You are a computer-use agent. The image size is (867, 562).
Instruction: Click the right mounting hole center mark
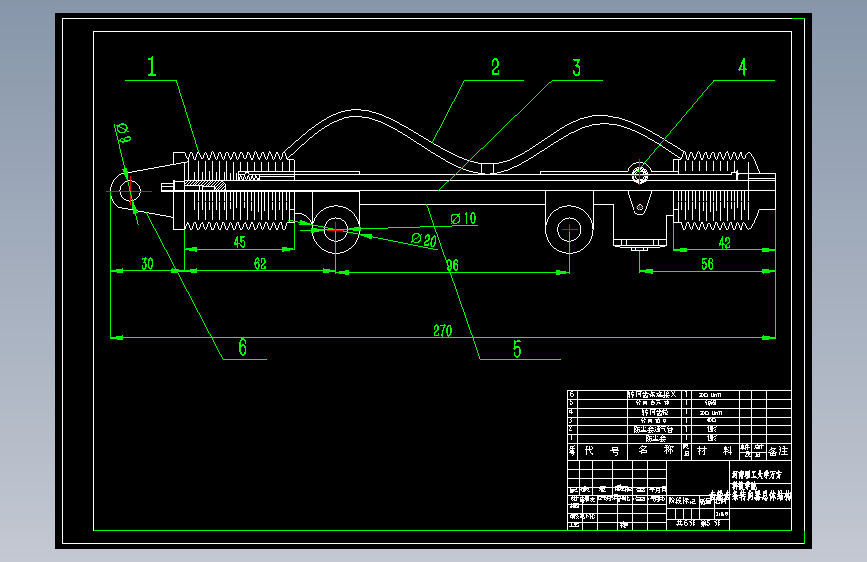pyautogui.click(x=570, y=228)
